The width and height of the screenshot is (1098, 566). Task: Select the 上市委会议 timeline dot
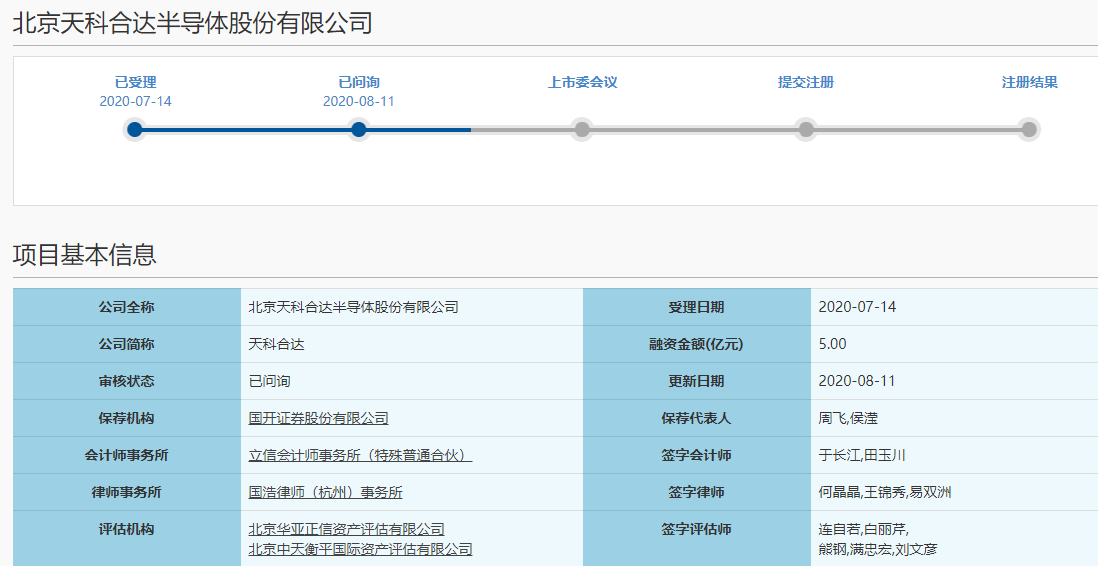pyautogui.click(x=582, y=129)
